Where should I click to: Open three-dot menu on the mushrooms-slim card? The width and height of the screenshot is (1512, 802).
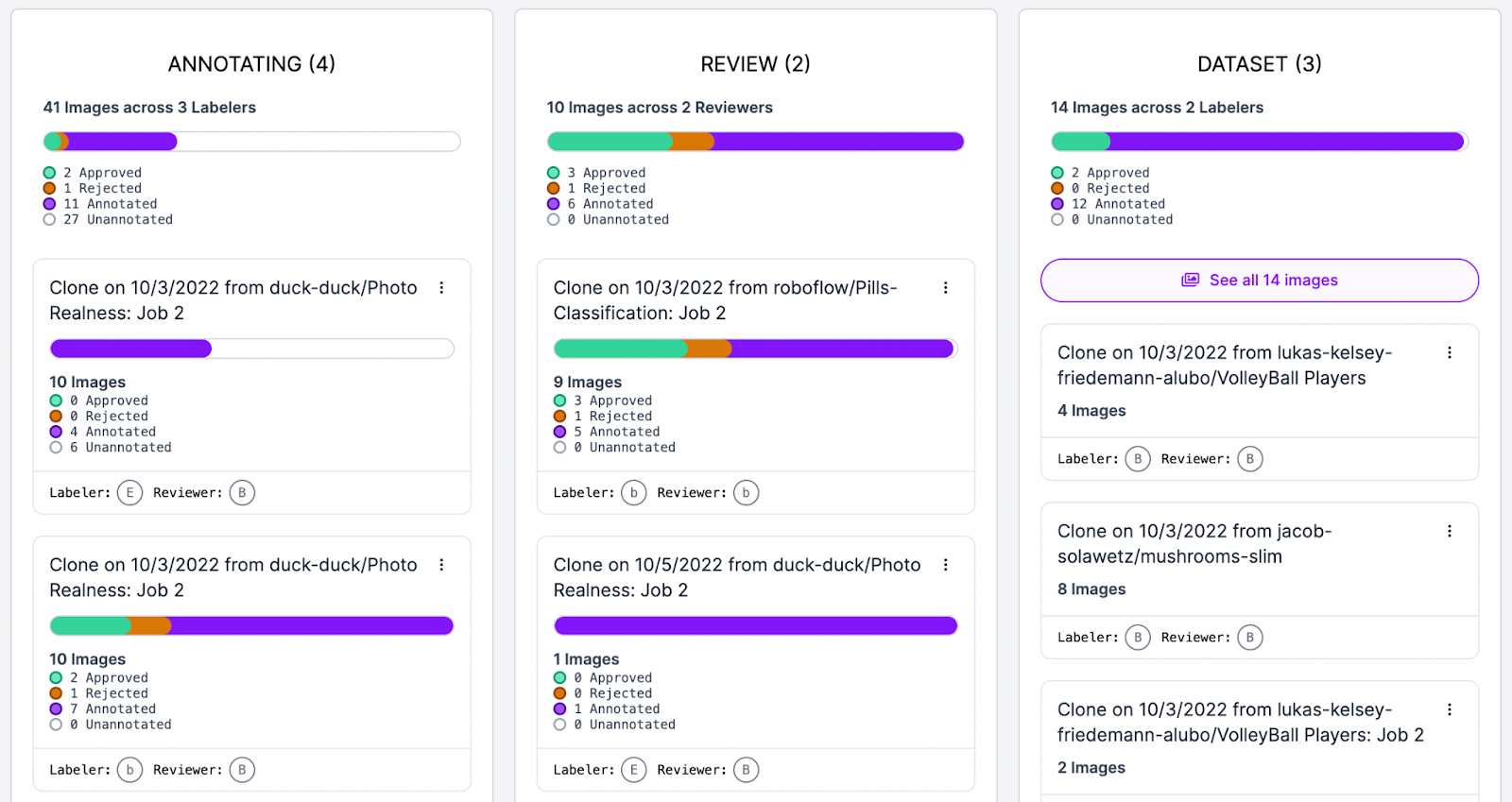click(1450, 531)
